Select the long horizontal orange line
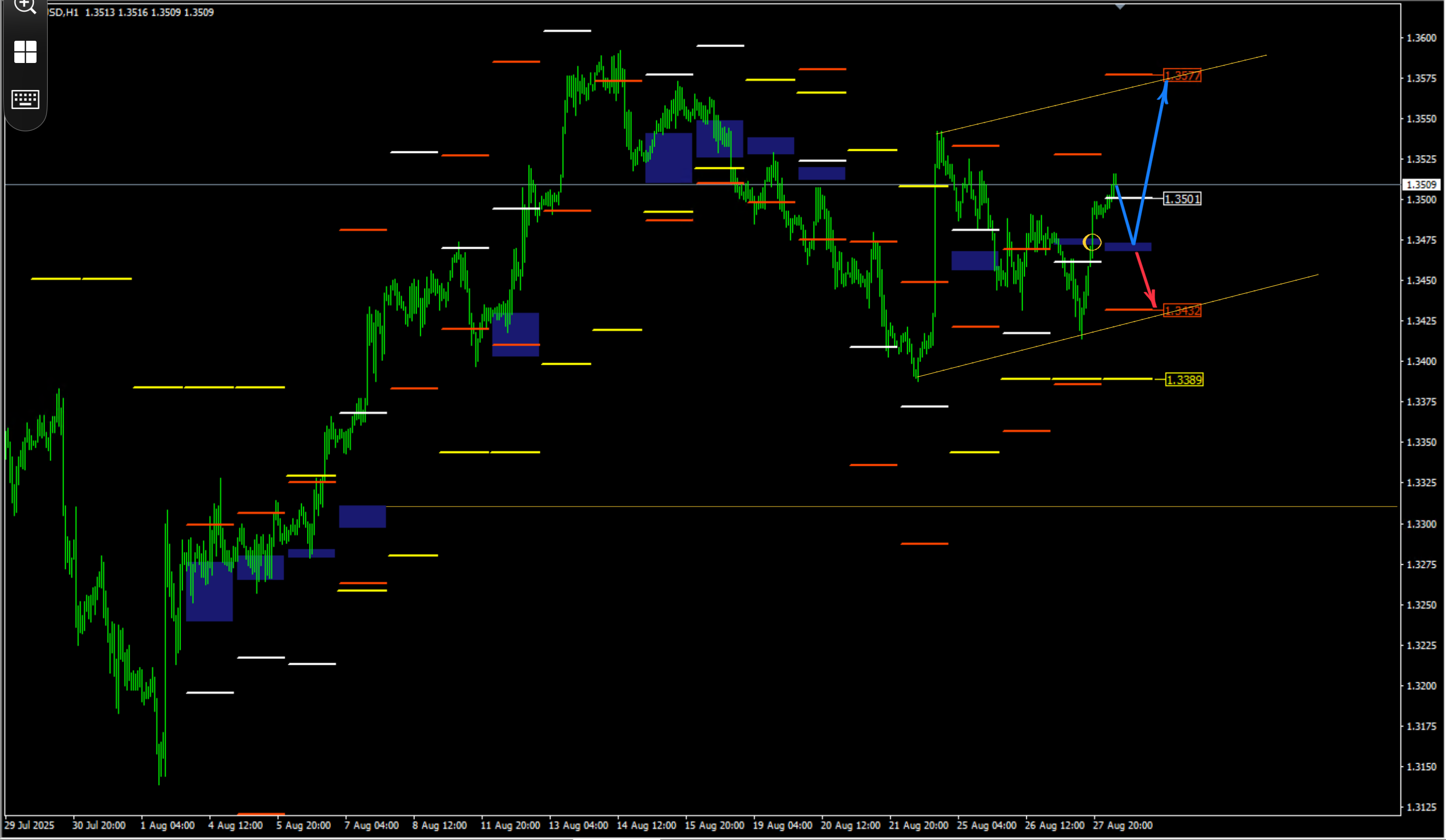This screenshot has width=1446, height=840. pyautogui.click(x=891, y=506)
